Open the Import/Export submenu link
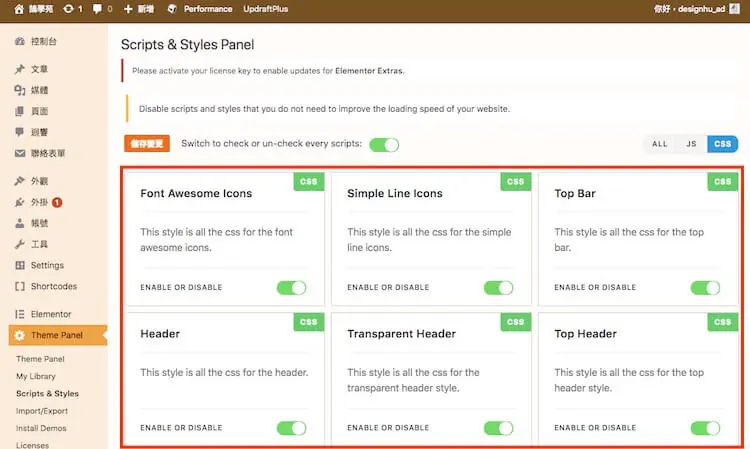Screen dimensions: 750x449 42,411
